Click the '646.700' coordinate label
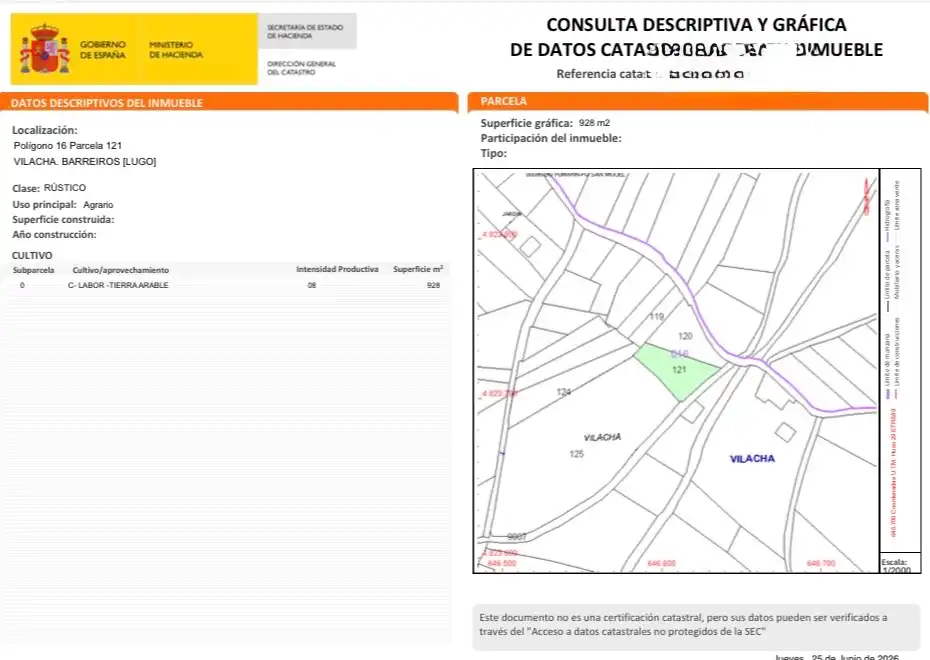Screen dimensions: 930x660 821,563
